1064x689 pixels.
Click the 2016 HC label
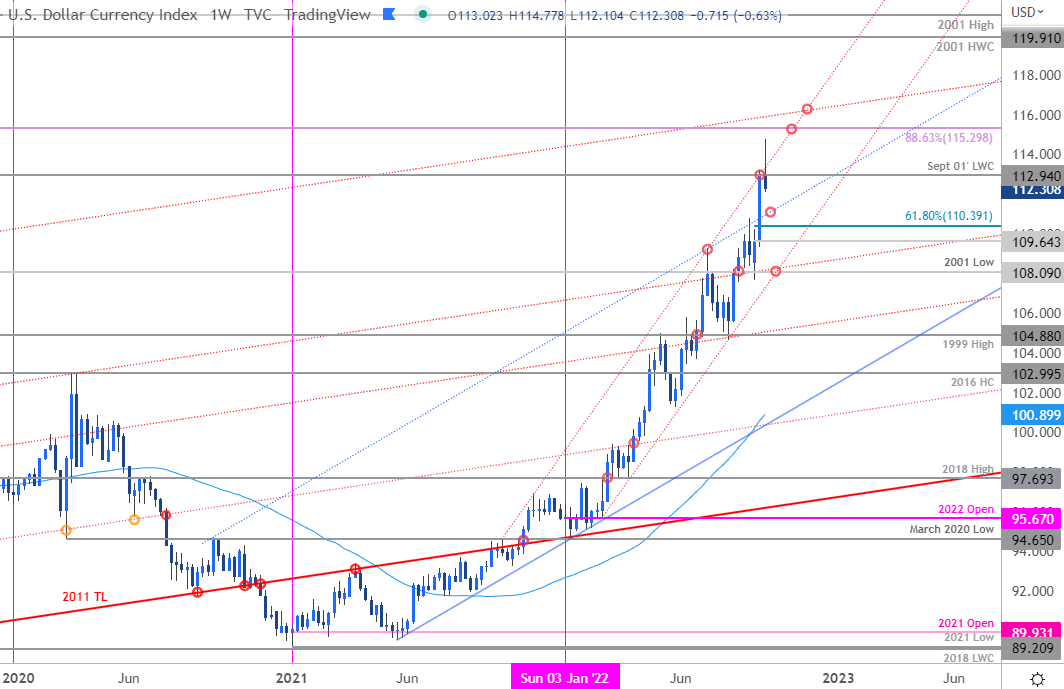(x=972, y=382)
